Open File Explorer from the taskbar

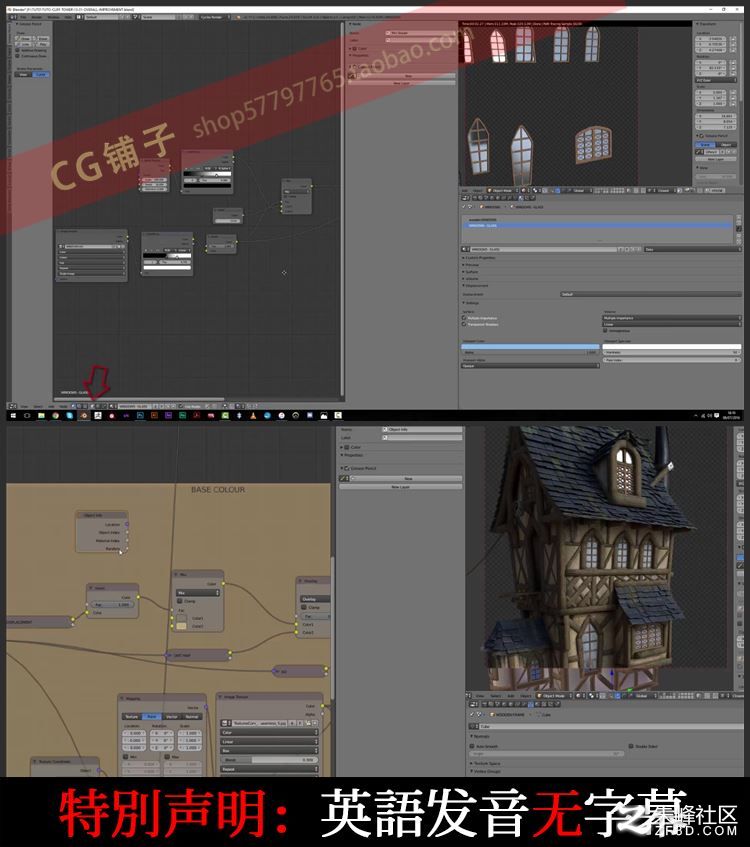click(x=41, y=415)
